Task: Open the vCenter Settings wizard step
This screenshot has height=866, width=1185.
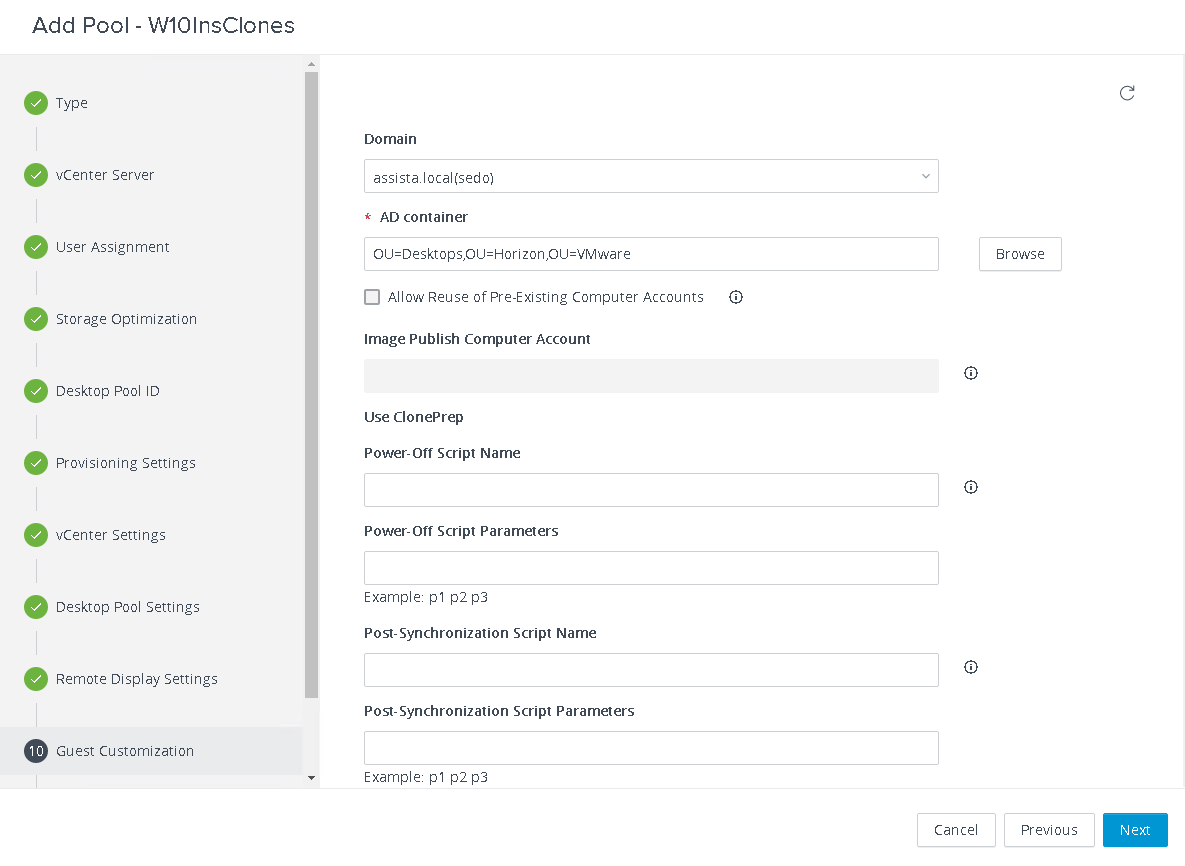Action: click(110, 535)
